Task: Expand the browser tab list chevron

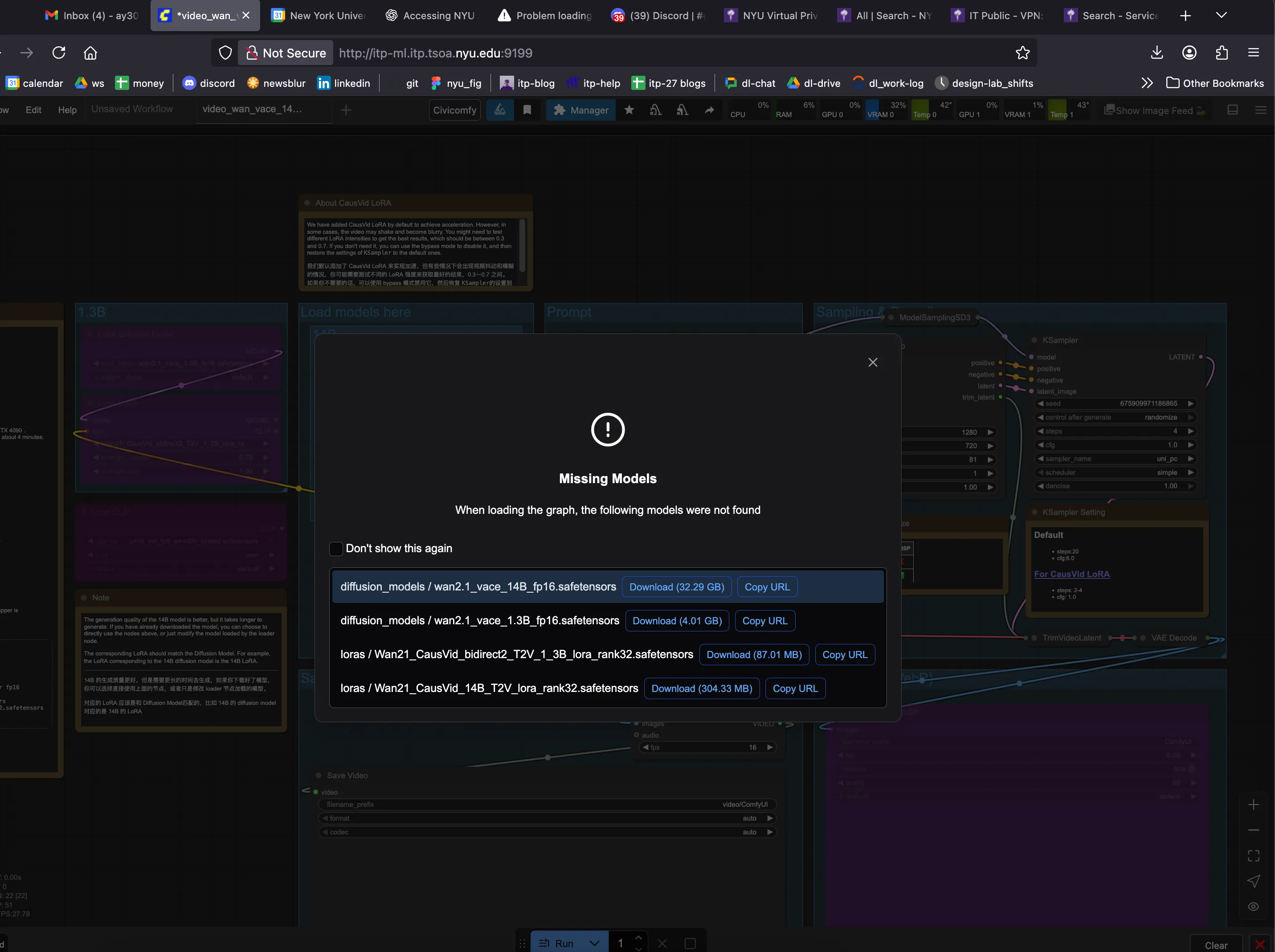Action: pos(1221,16)
